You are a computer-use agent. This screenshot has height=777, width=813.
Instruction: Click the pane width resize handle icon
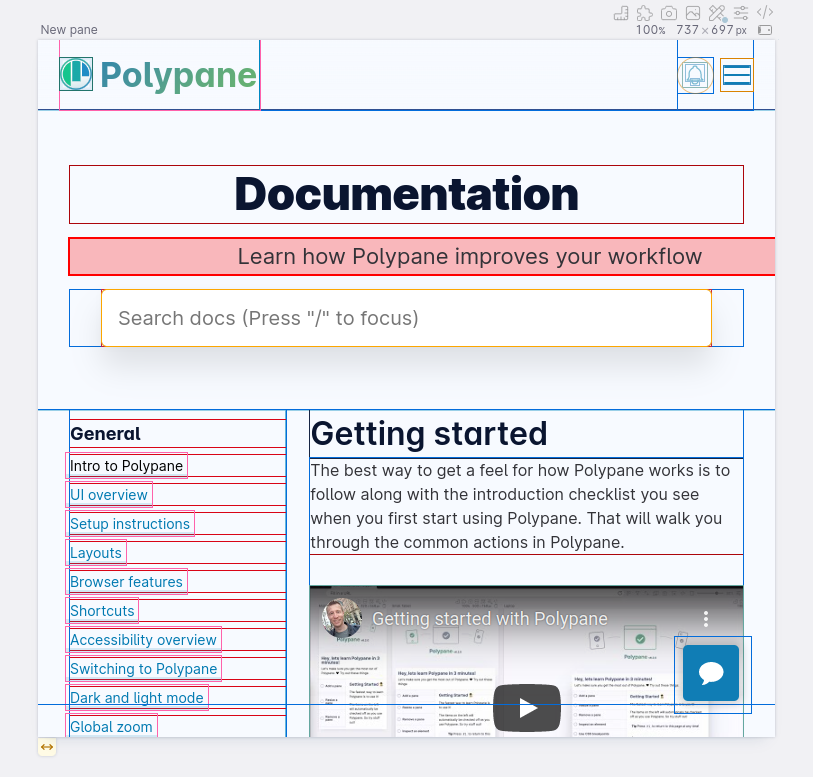[47, 747]
